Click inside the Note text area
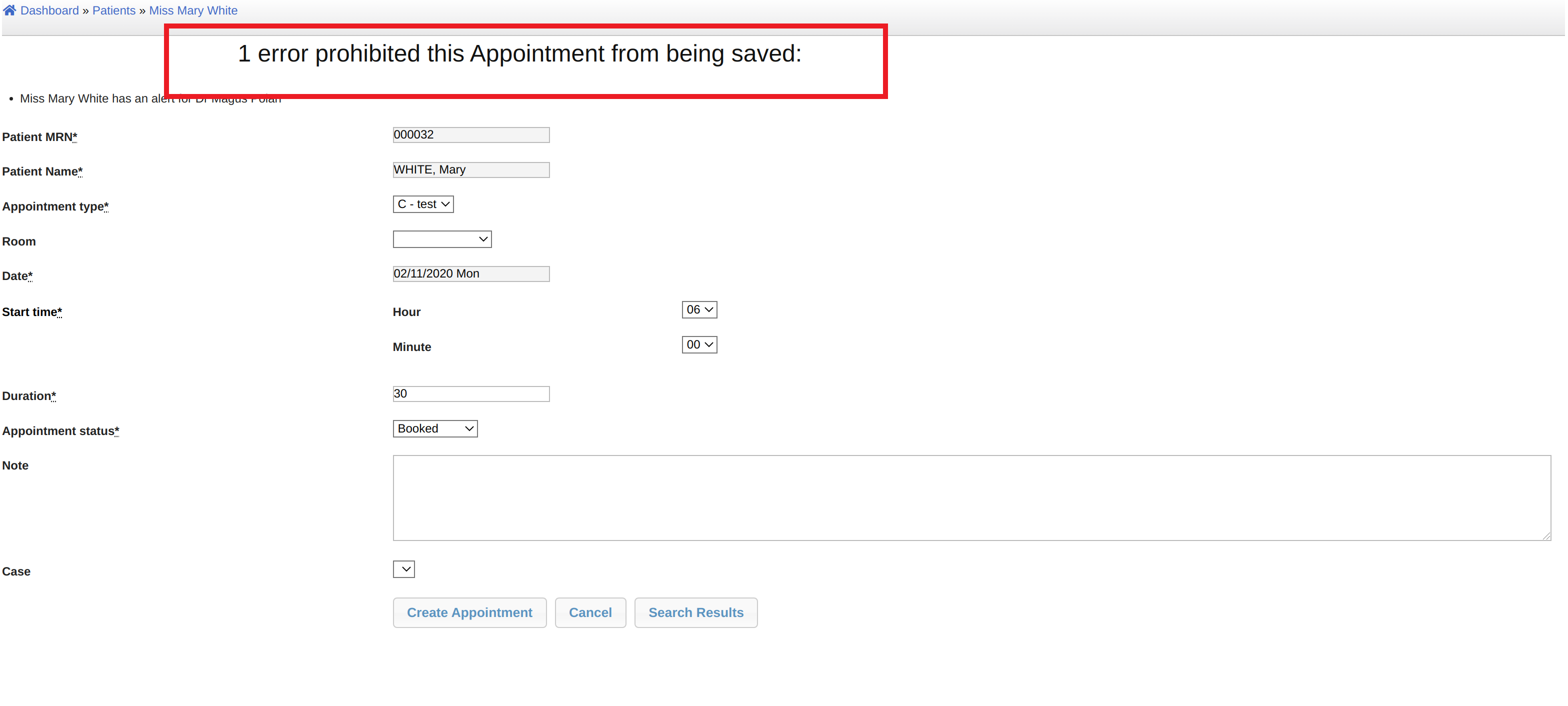This screenshot has height=706, width=1568. [x=971, y=498]
